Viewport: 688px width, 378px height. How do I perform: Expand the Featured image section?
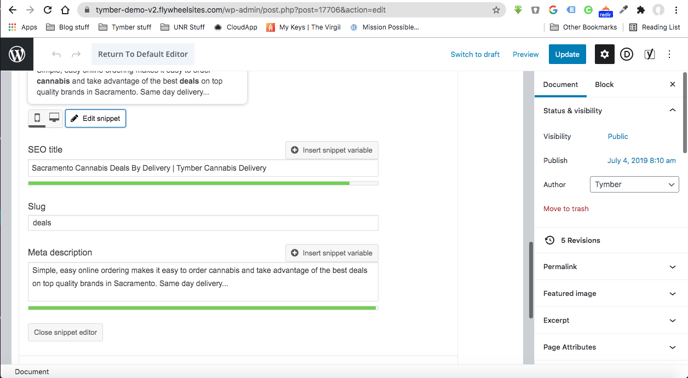pos(609,294)
